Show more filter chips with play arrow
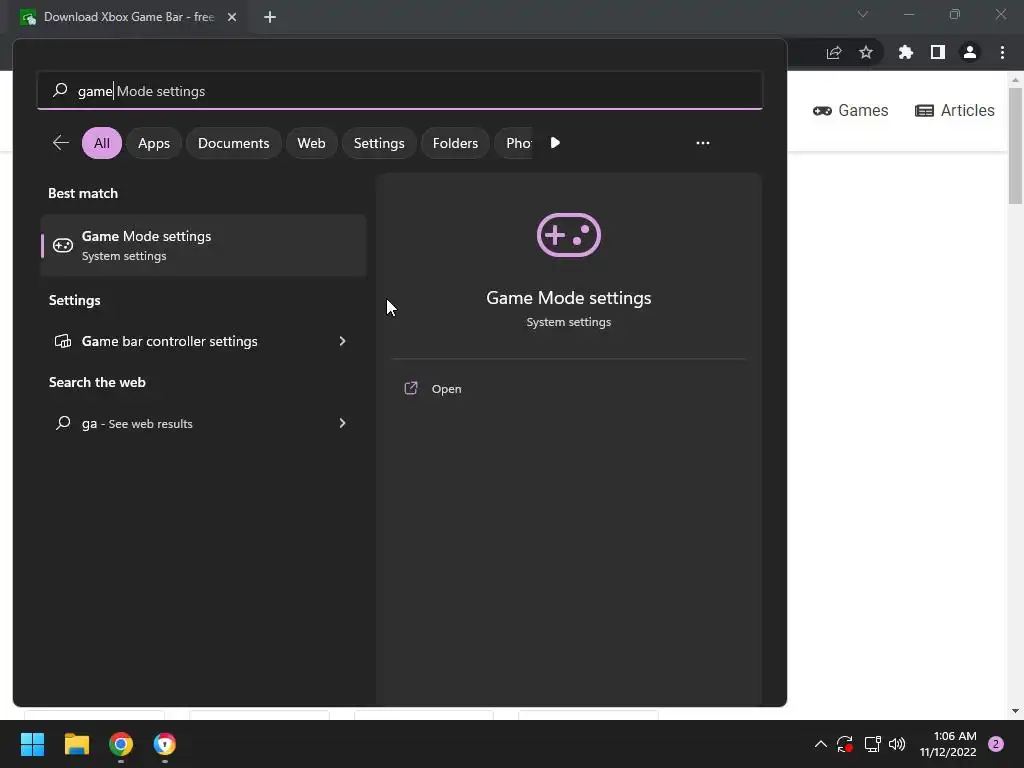This screenshot has height=768, width=1024. point(555,142)
